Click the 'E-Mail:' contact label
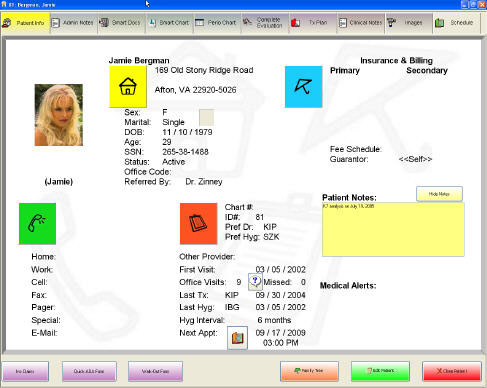The image size is (487, 388). coord(44,333)
